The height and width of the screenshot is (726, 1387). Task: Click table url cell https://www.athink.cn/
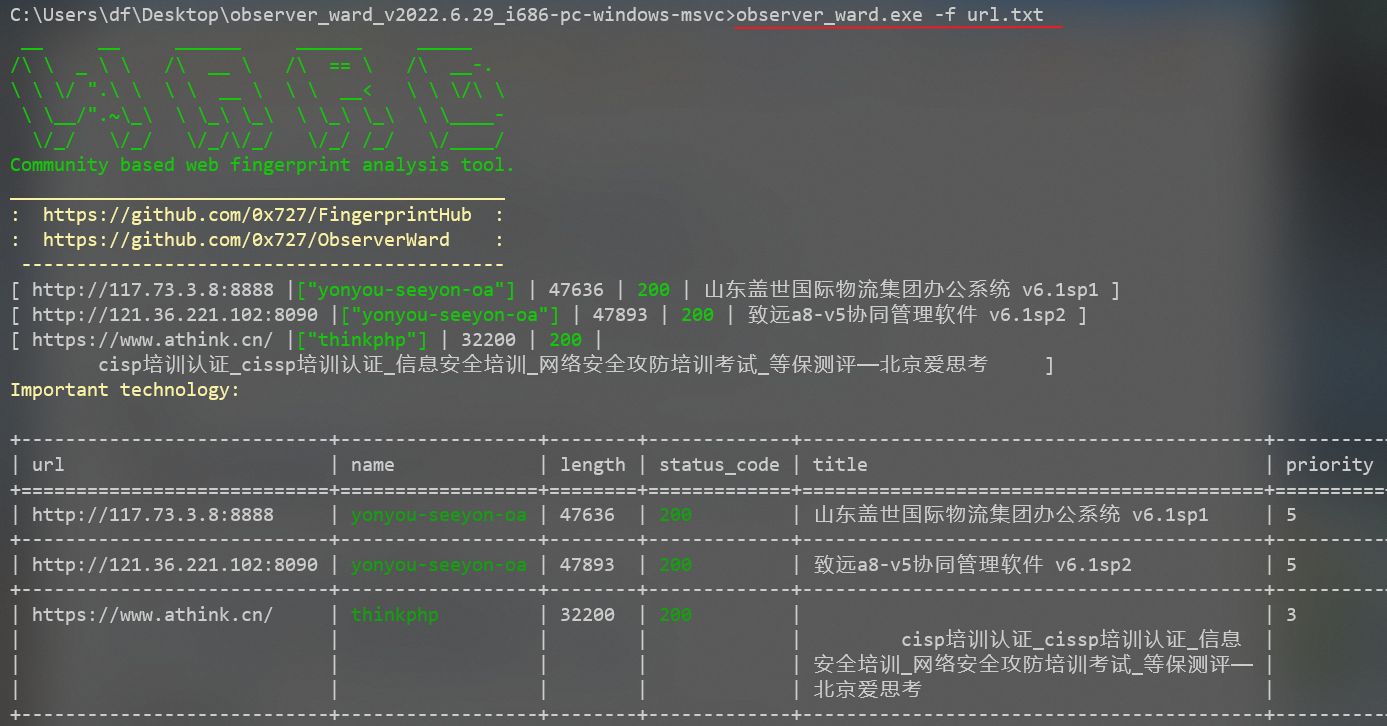click(x=153, y=615)
